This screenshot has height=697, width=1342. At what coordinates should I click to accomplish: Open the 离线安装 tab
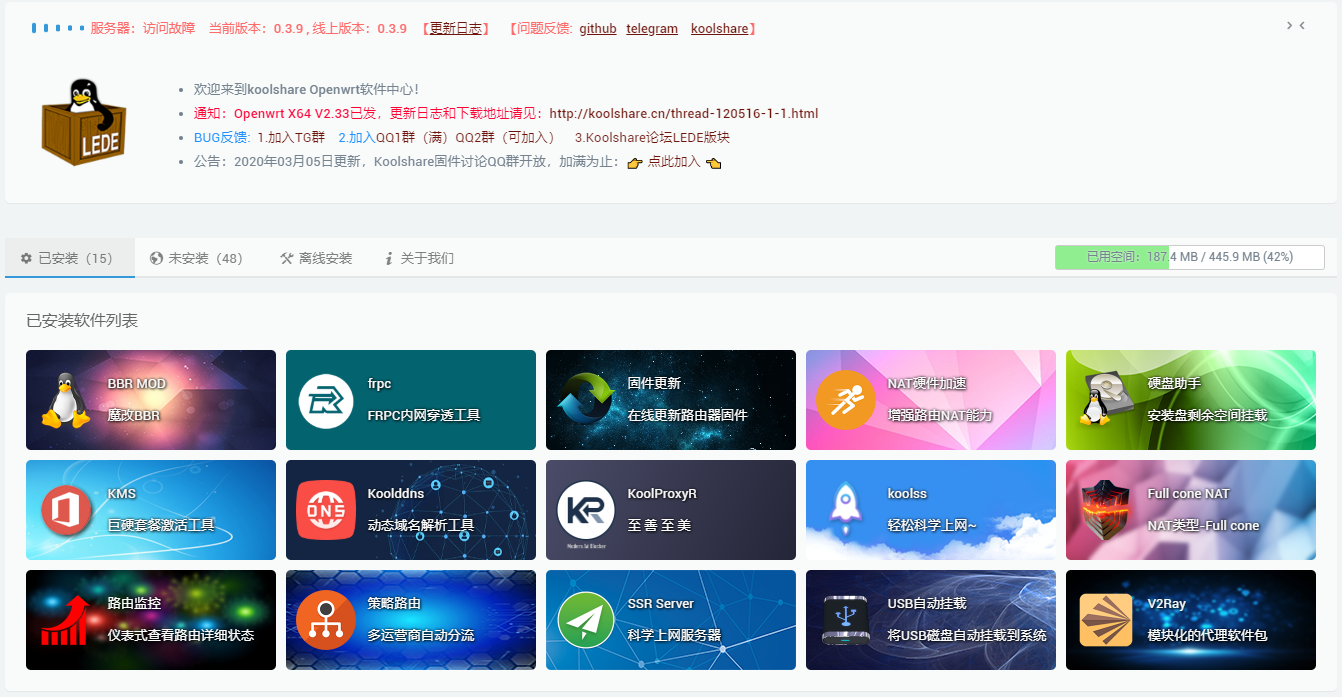[318, 258]
